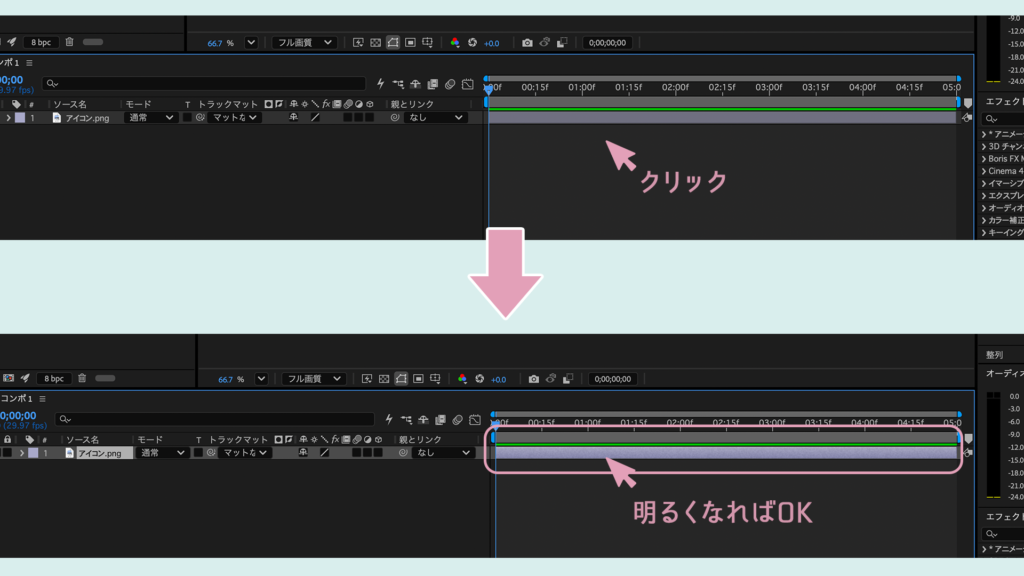Click region of interest icon in lower viewer
Image resolution: width=1024 pixels, height=576 pixels.
click(419, 379)
